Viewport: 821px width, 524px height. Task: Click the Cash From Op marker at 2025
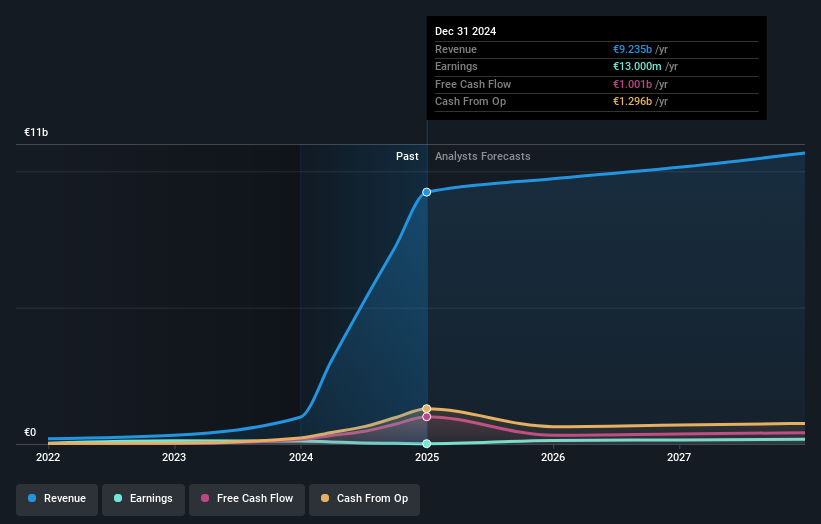tap(427, 408)
